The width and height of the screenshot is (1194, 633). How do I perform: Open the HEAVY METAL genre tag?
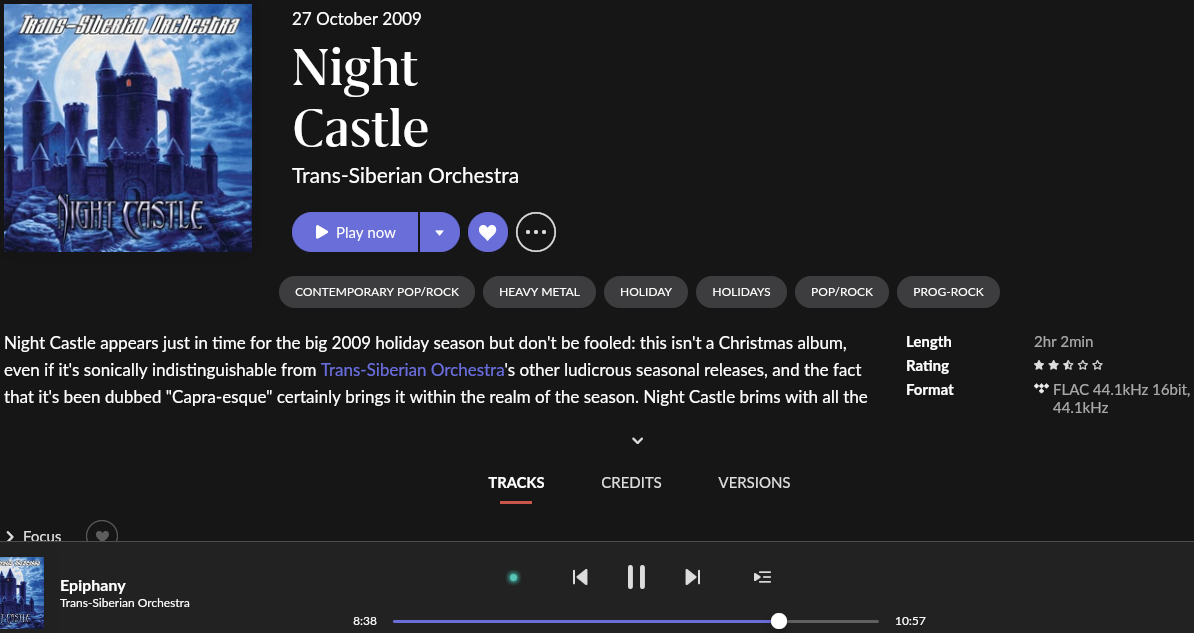[x=539, y=292]
